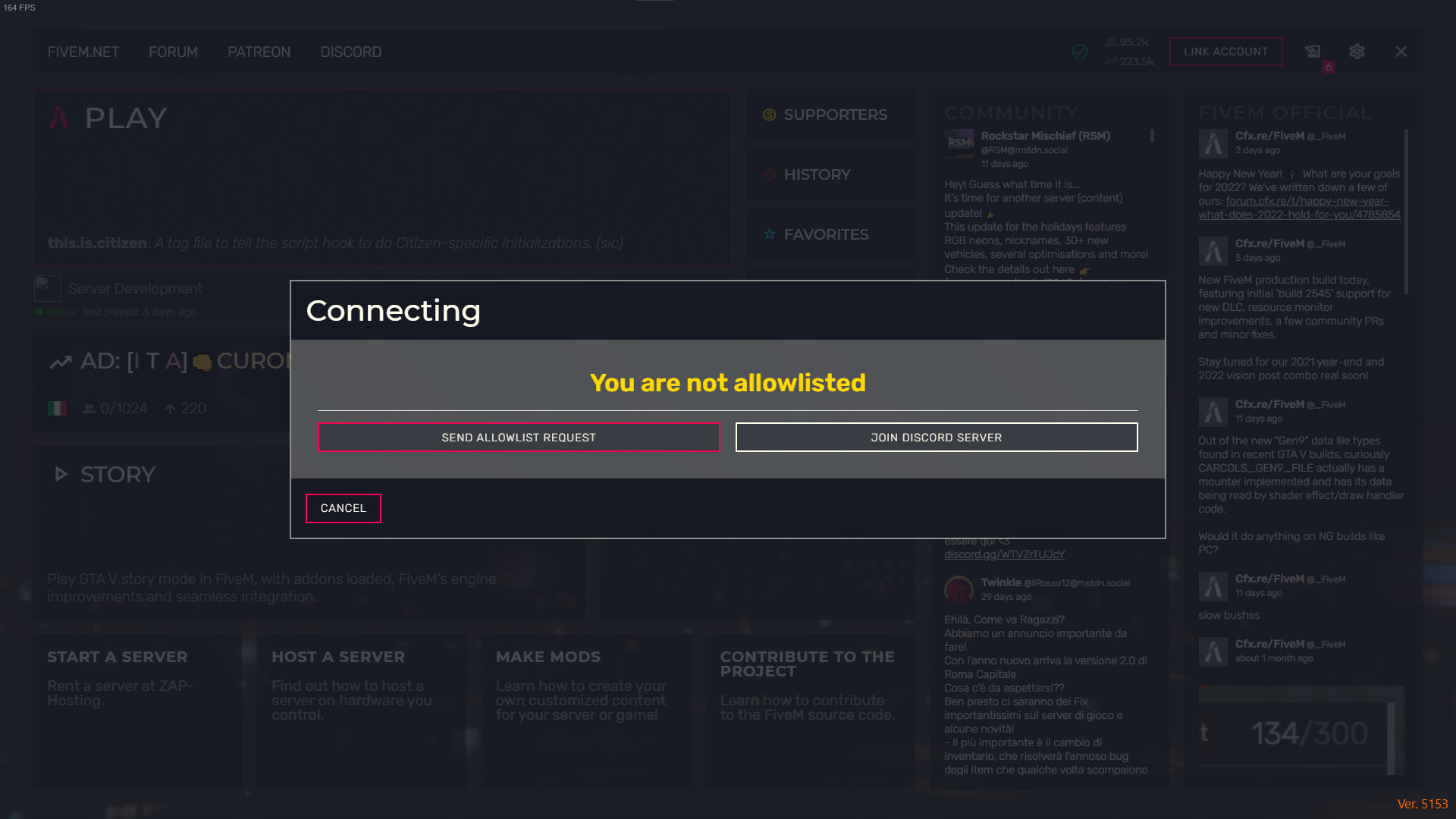Viewport: 1456px width, 819px height.
Task: Click the trending arrow icon next to AD
Action: pos(61,362)
